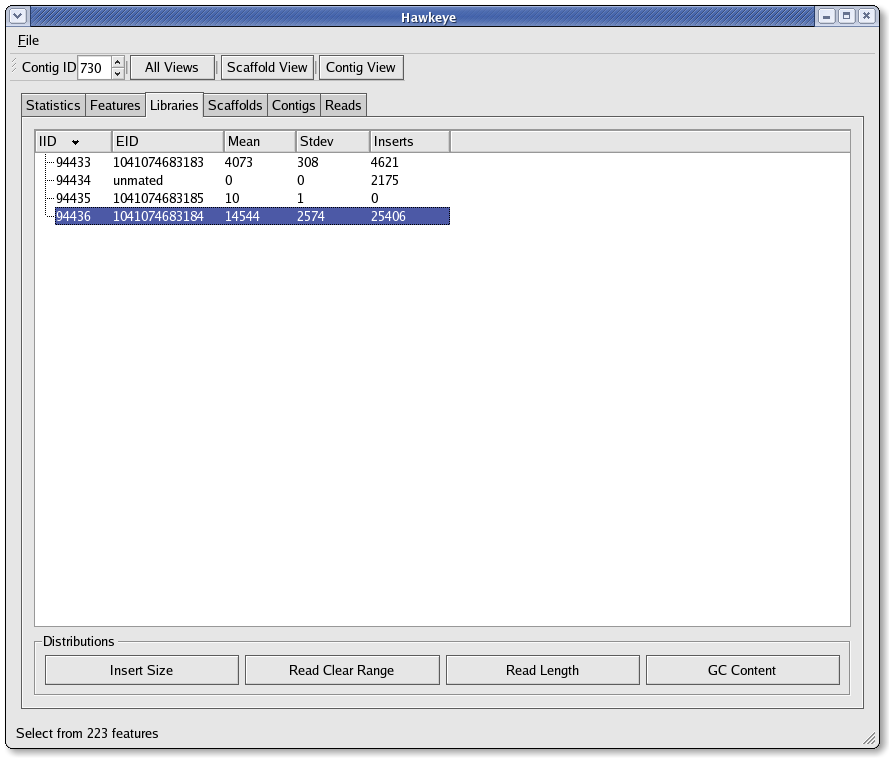Image resolution: width=889 pixels, height=758 pixels.
Task: Select the unmated library row 94434
Action: click(x=73, y=180)
